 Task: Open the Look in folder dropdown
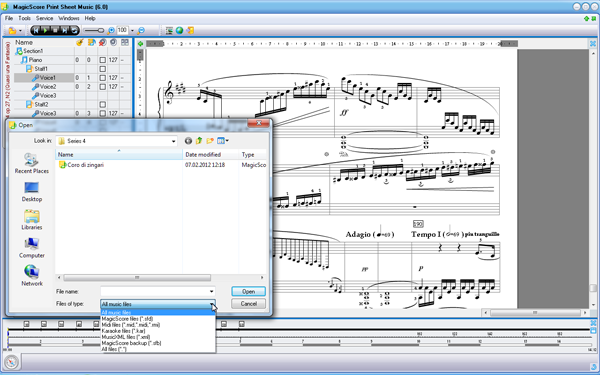[173, 141]
